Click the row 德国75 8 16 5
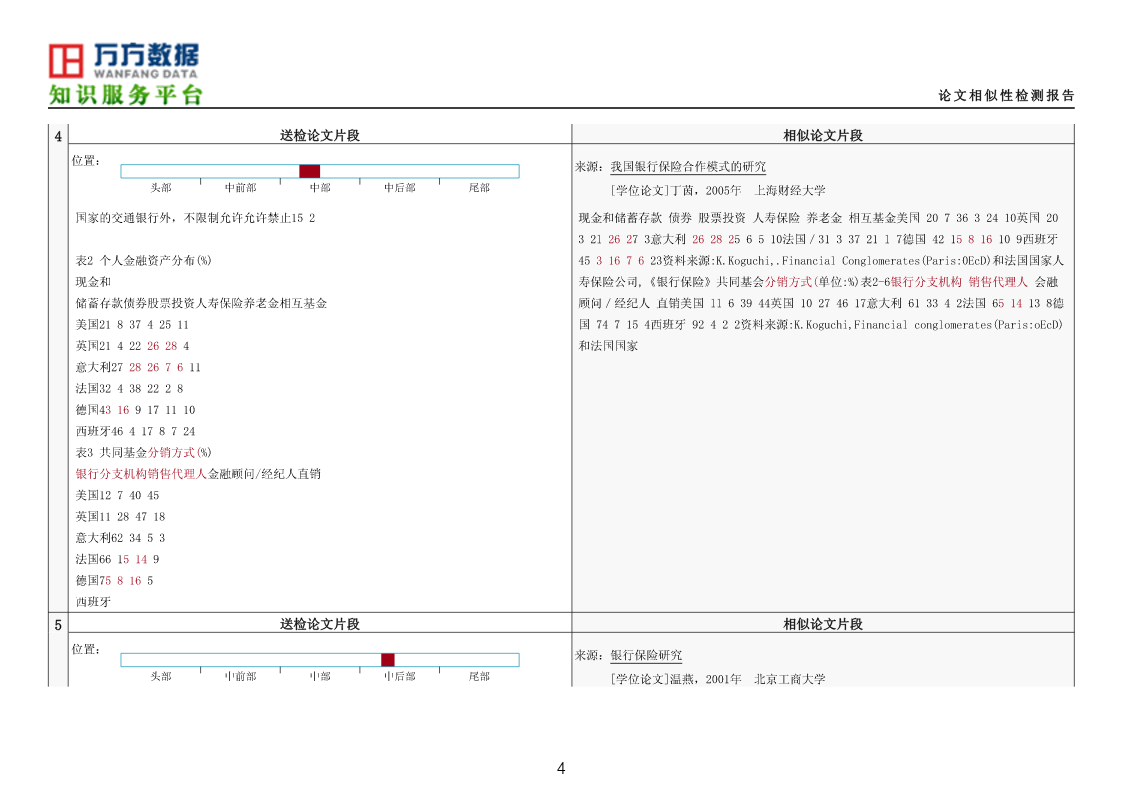Image resolution: width=1123 pixels, height=794 pixels. coord(115,581)
